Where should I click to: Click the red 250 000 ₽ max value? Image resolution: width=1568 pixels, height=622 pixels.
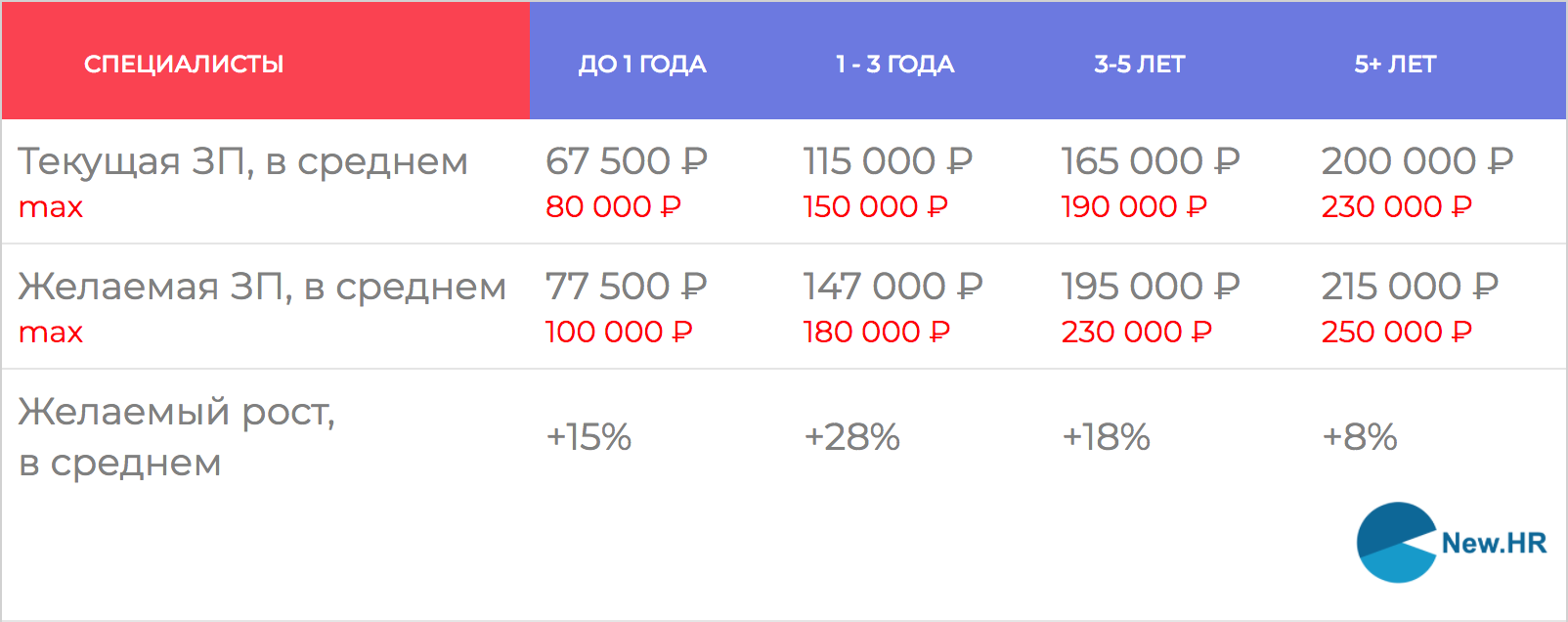(1396, 333)
